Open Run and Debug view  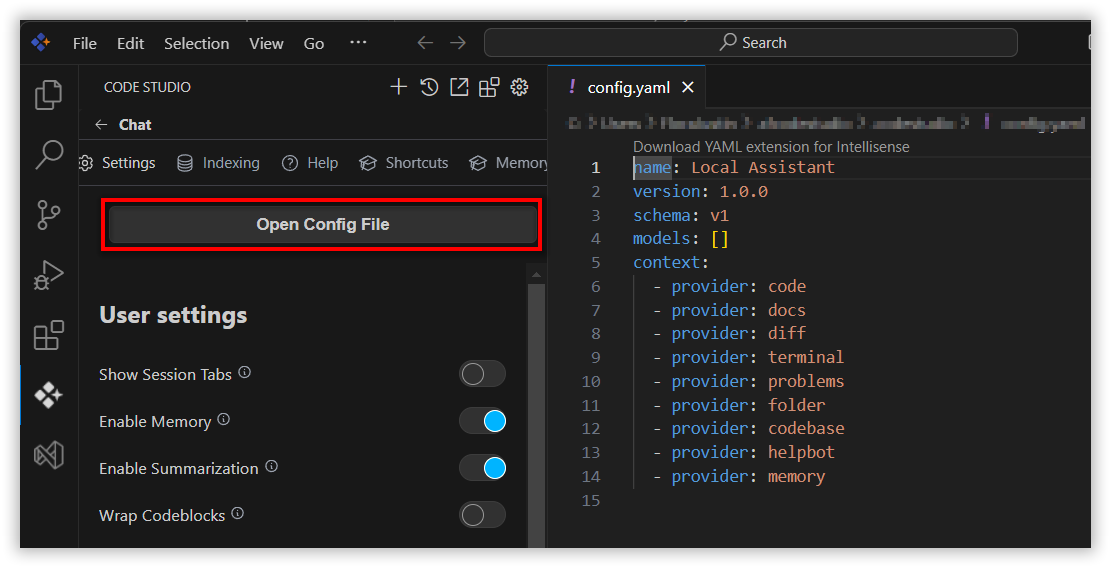coord(48,275)
